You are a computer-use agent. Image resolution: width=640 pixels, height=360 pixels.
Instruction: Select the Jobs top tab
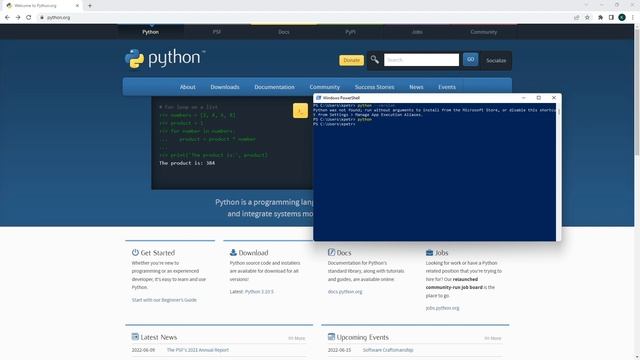417,32
